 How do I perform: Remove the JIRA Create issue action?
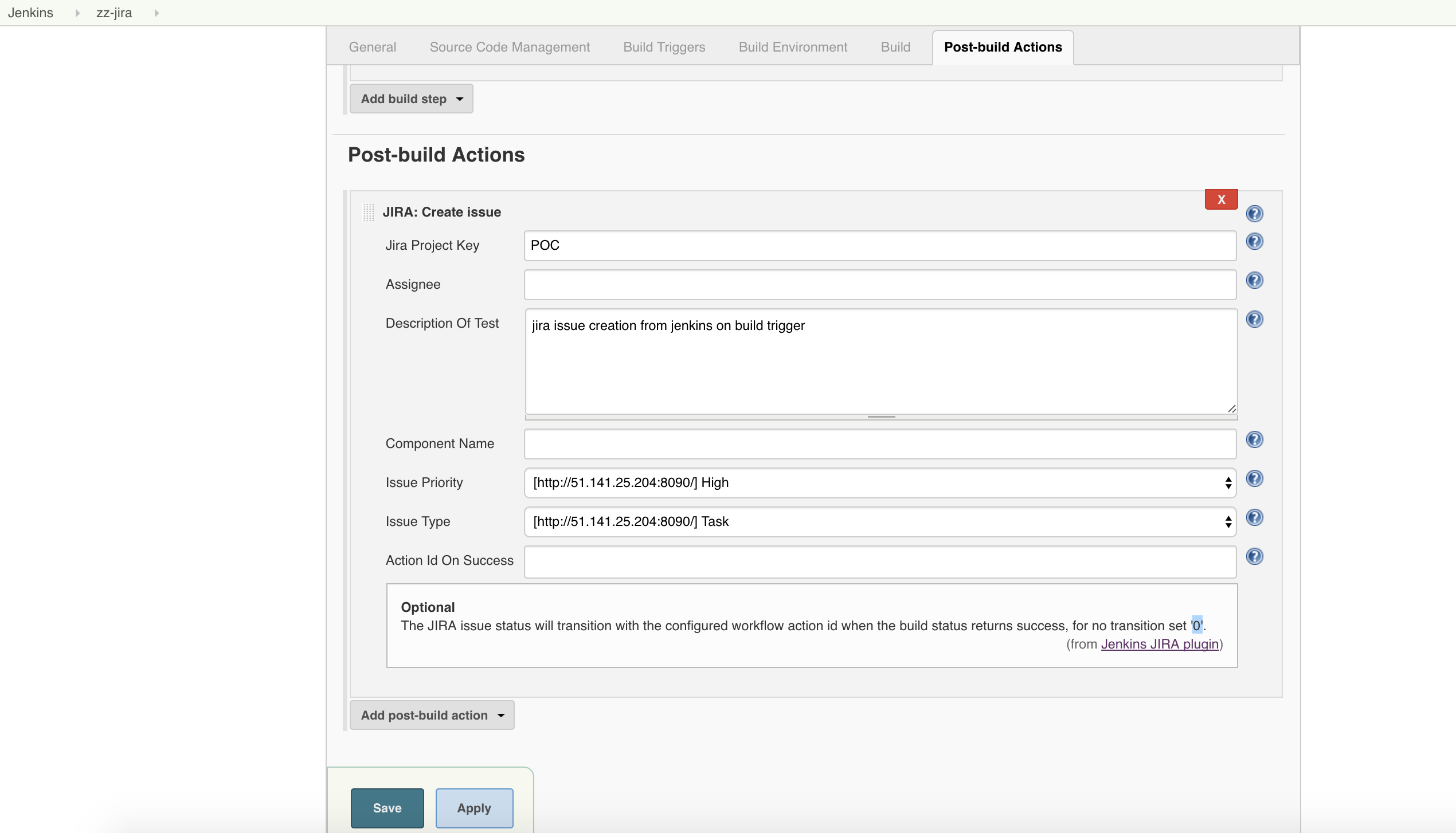point(1221,199)
